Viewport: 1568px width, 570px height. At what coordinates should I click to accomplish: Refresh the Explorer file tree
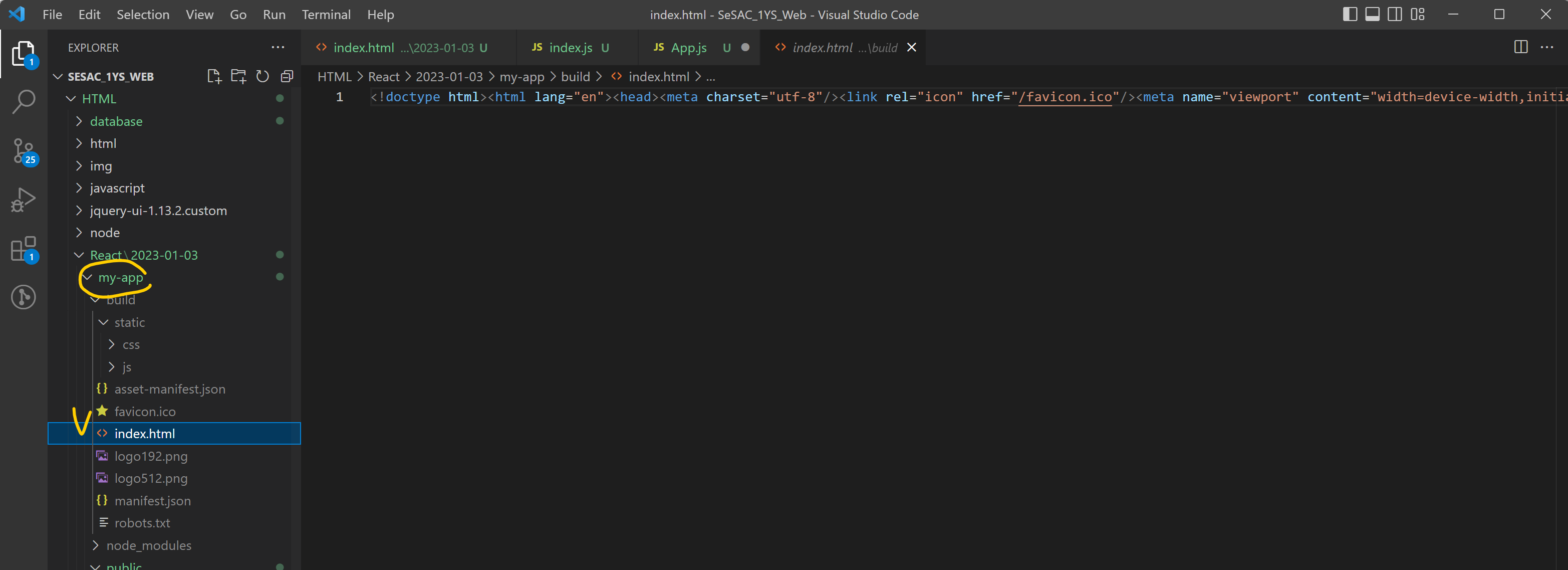(263, 76)
